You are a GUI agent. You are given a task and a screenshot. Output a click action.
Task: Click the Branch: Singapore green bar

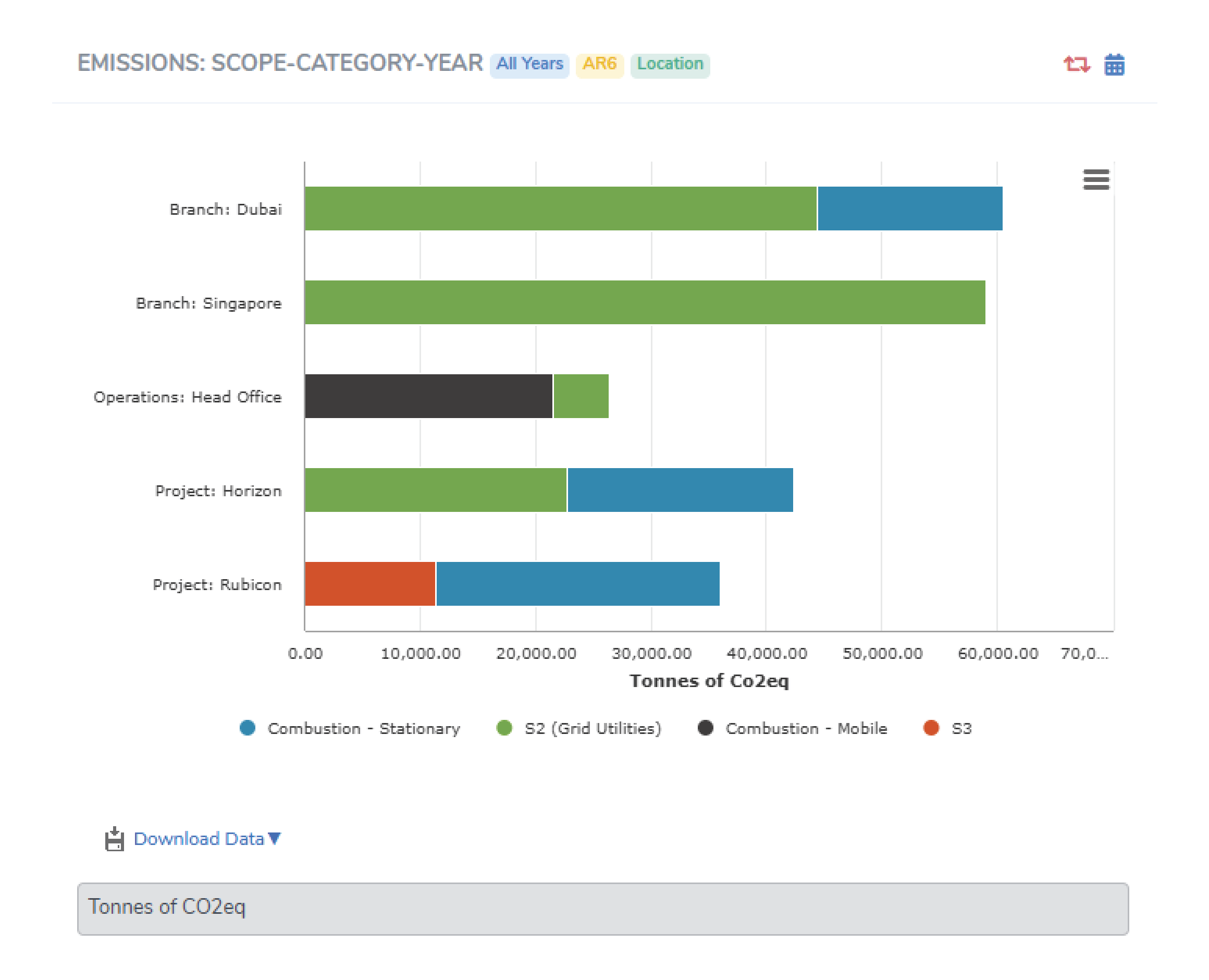pyautogui.click(x=645, y=302)
